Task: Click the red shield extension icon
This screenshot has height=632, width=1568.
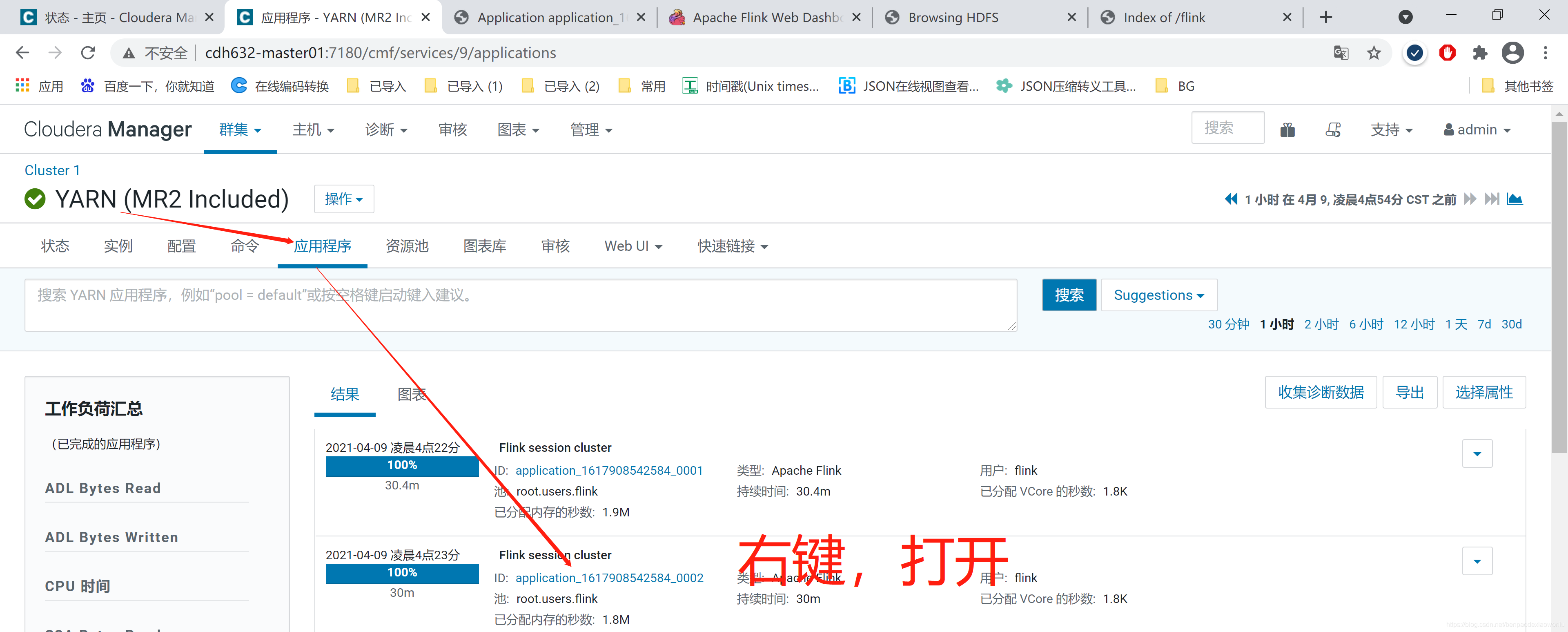Action: [x=1447, y=53]
